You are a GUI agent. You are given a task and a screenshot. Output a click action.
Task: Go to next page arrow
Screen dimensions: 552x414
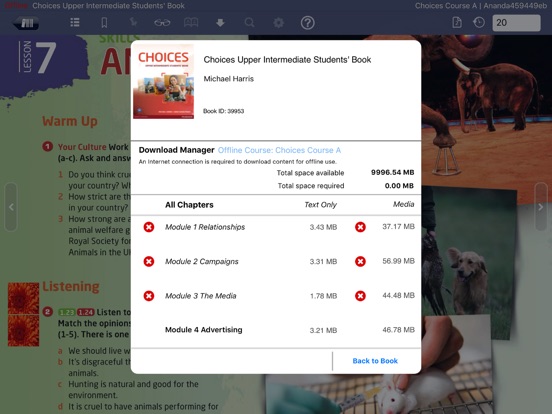tap(541, 207)
